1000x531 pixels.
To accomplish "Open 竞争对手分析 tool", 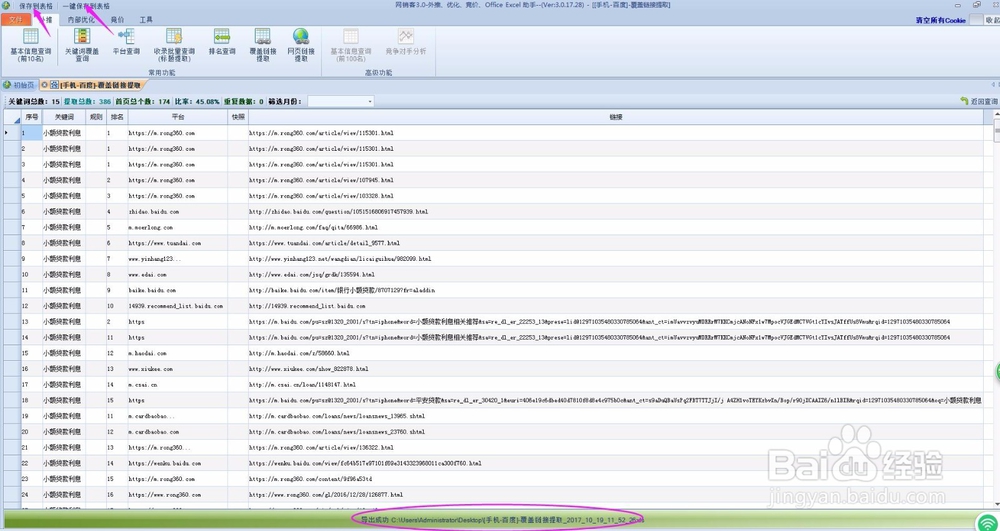I will click(x=406, y=42).
